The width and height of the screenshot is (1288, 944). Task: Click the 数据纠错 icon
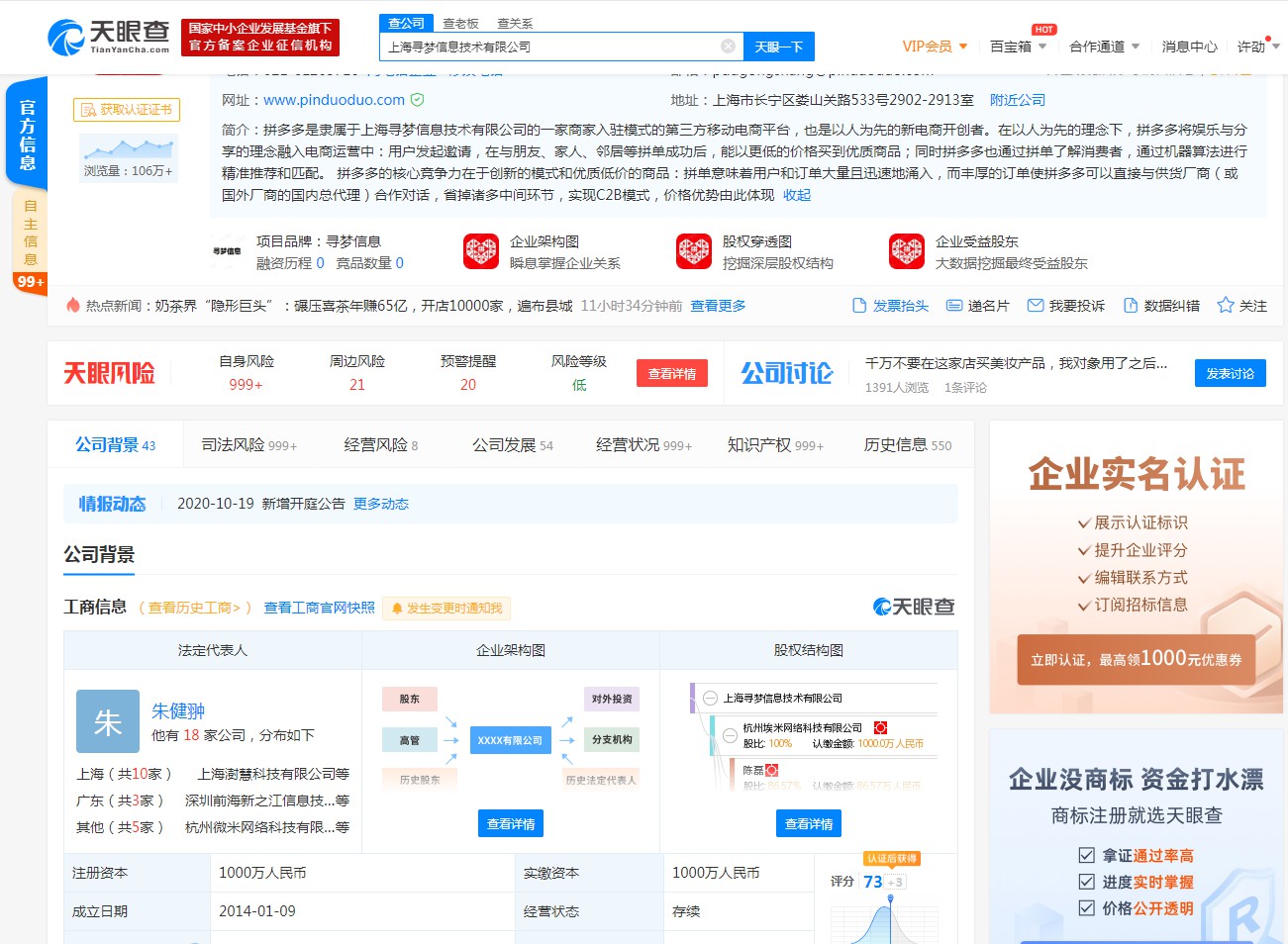(x=1131, y=306)
